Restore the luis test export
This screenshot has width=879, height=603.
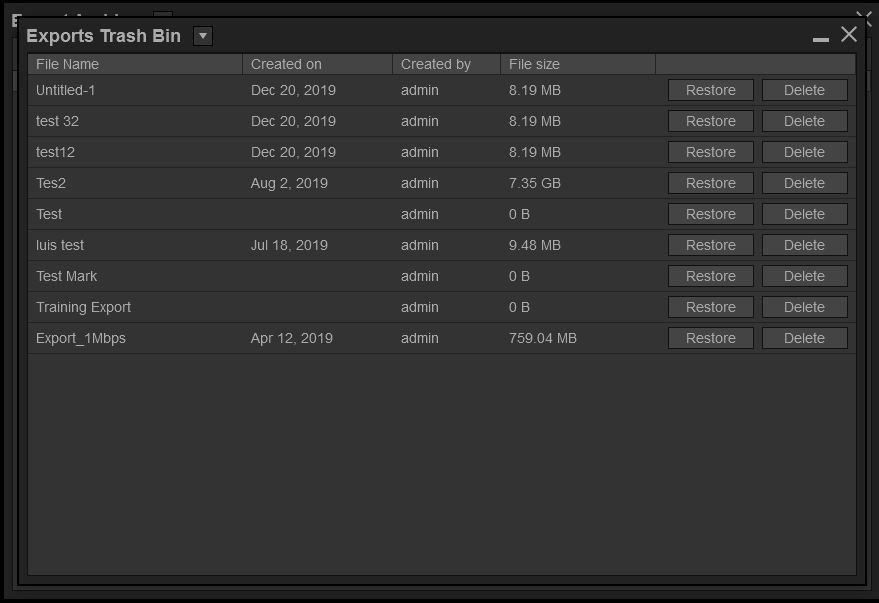click(710, 245)
